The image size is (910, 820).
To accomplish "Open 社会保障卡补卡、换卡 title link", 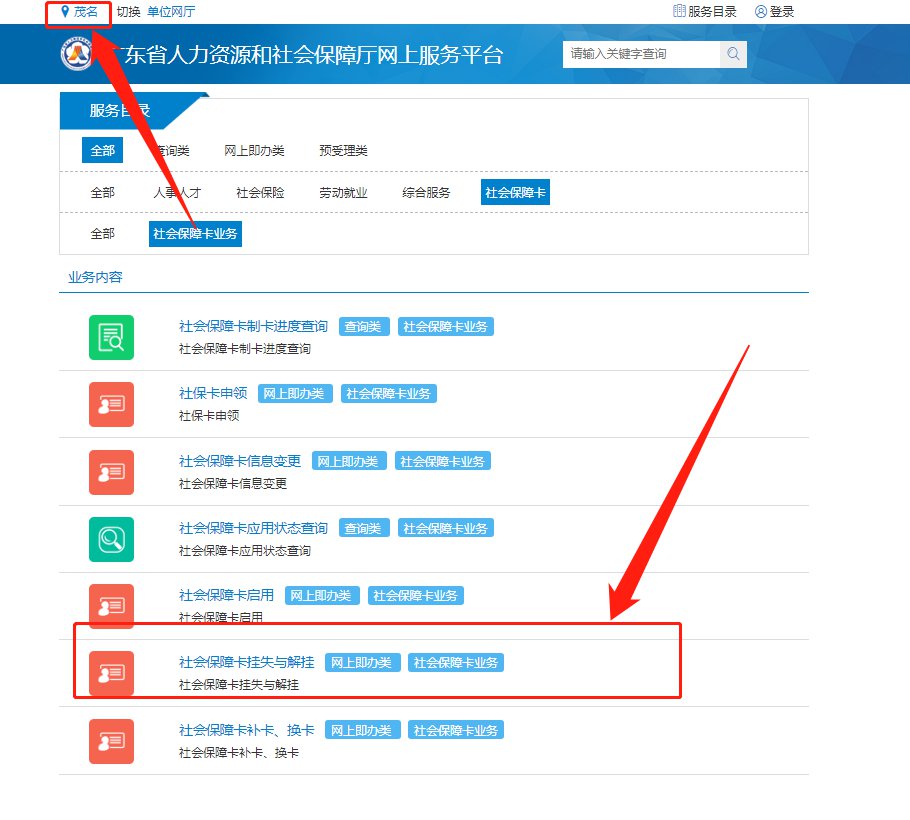I will (x=247, y=729).
